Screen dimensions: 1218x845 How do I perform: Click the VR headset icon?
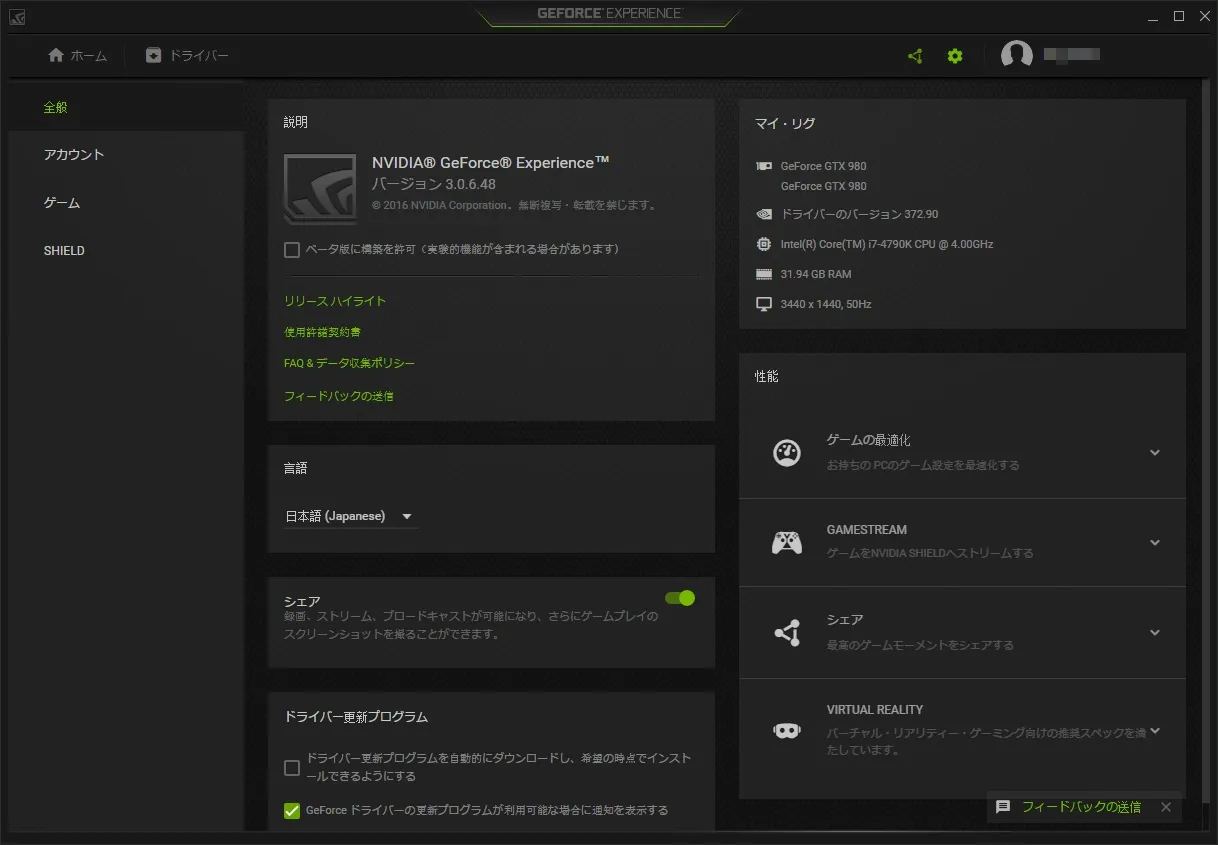787,730
